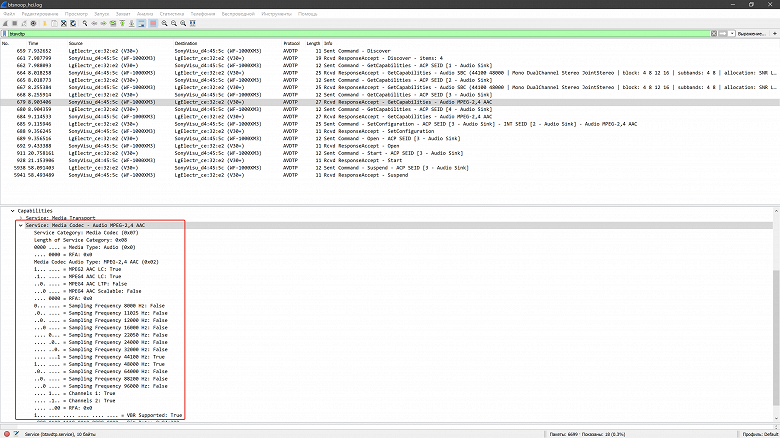The width and height of the screenshot is (780, 438).
Task: Click the find packet magnifier icon
Action: point(85,23)
